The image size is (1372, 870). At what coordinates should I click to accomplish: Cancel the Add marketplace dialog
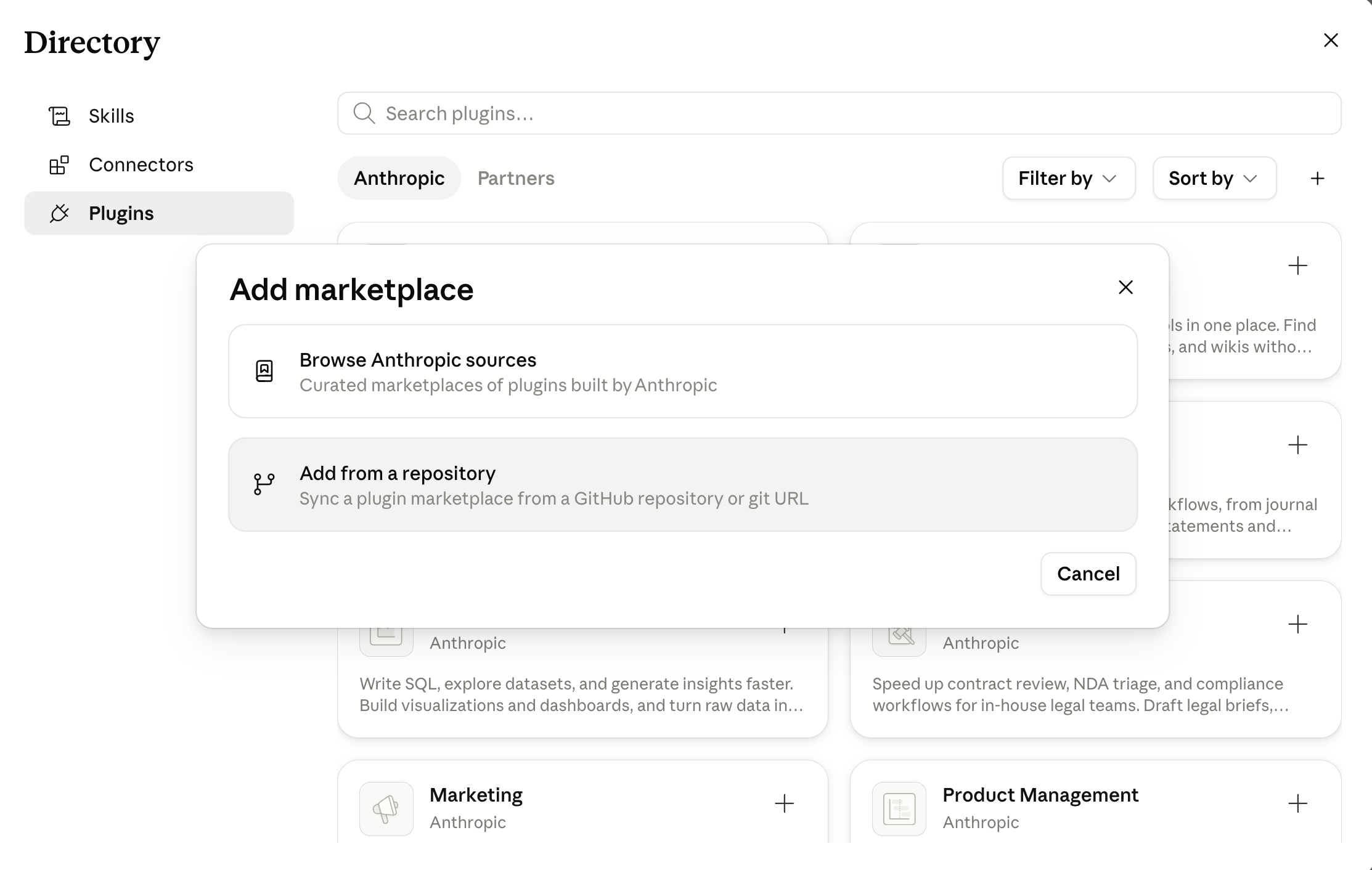(1088, 574)
